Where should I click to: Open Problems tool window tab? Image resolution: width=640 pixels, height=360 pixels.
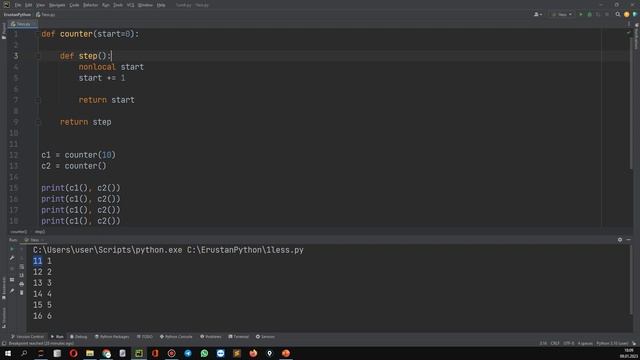tap(211, 337)
